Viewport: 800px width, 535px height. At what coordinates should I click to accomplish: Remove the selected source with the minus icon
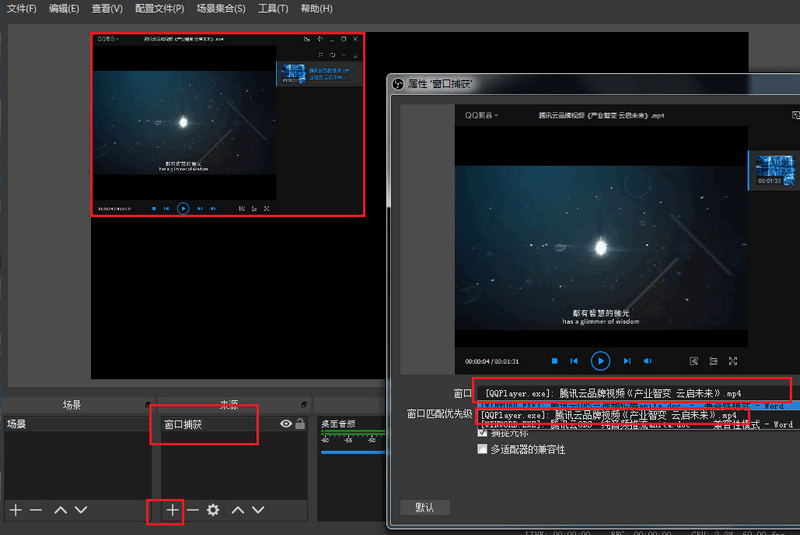coord(192,510)
